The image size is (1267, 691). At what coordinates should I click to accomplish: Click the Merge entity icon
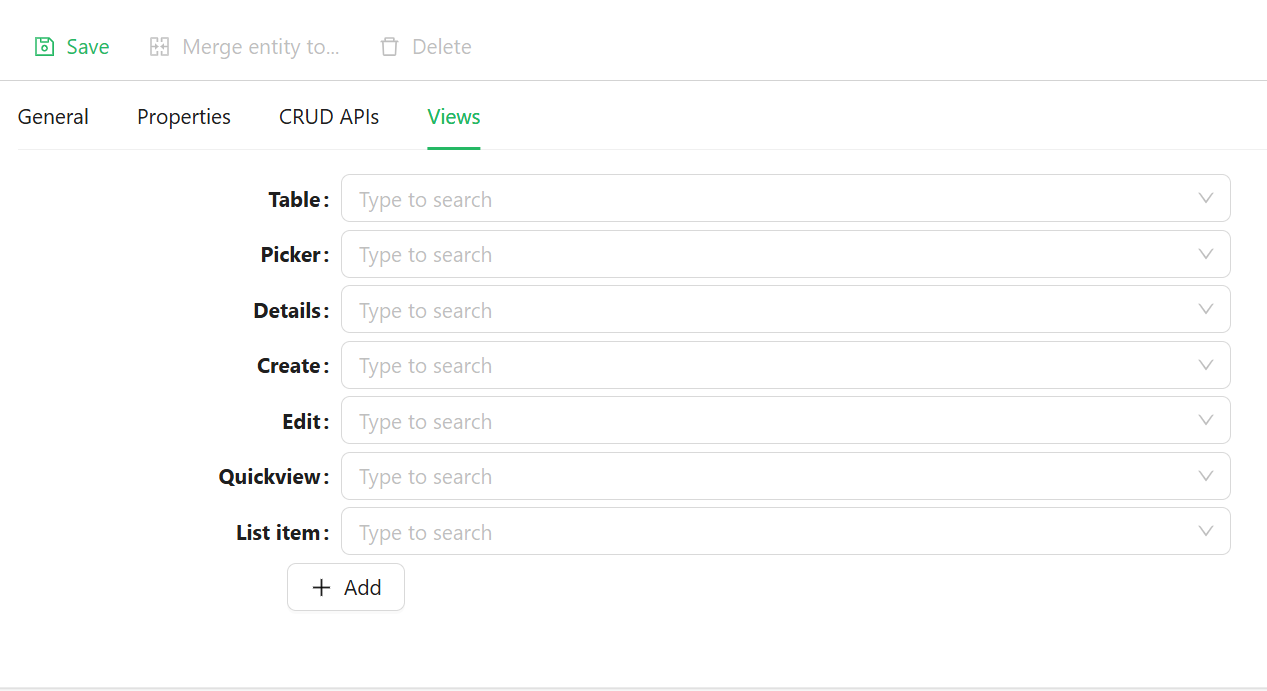(x=159, y=47)
